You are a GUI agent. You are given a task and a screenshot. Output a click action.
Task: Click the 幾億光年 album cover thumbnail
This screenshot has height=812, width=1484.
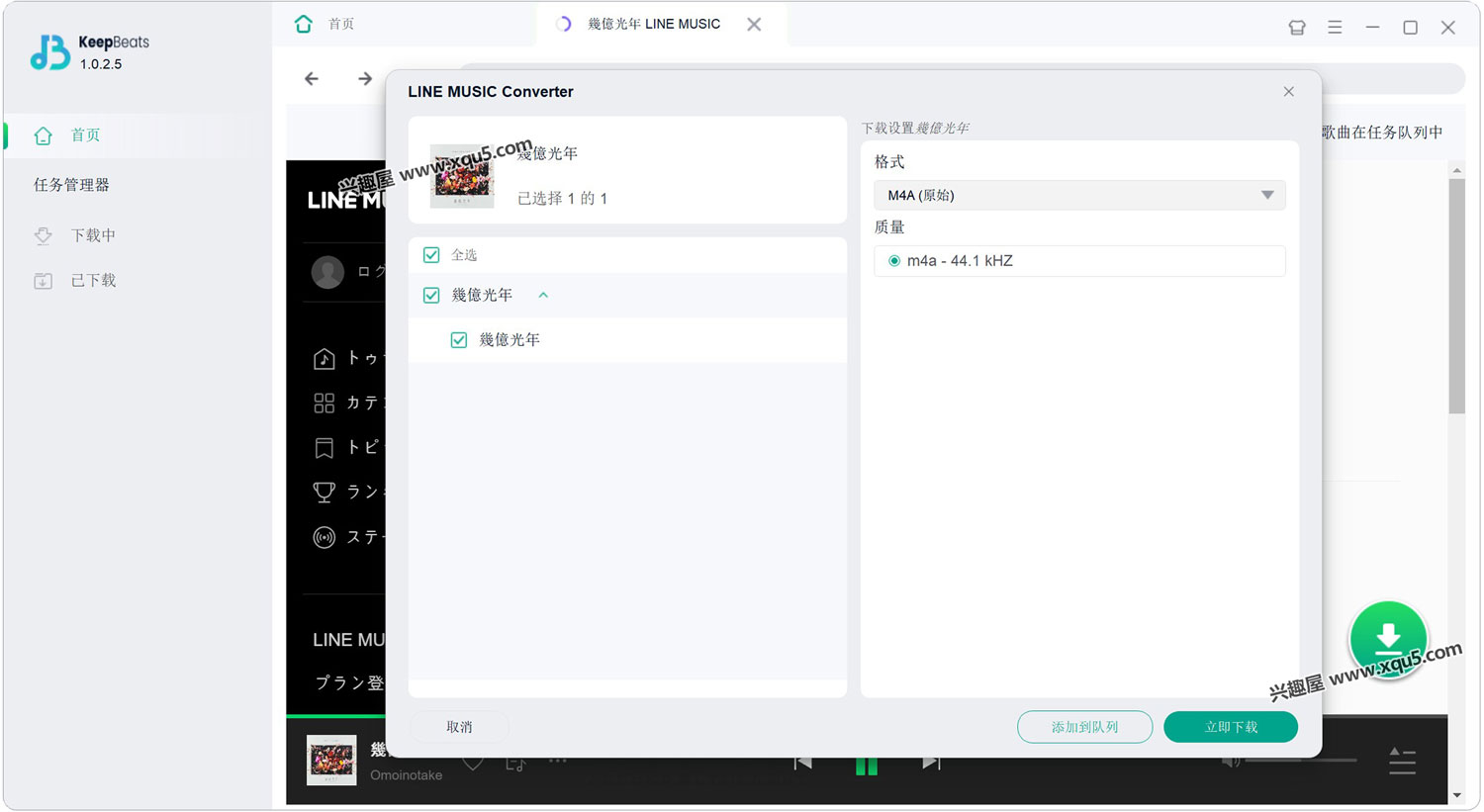coord(462,176)
